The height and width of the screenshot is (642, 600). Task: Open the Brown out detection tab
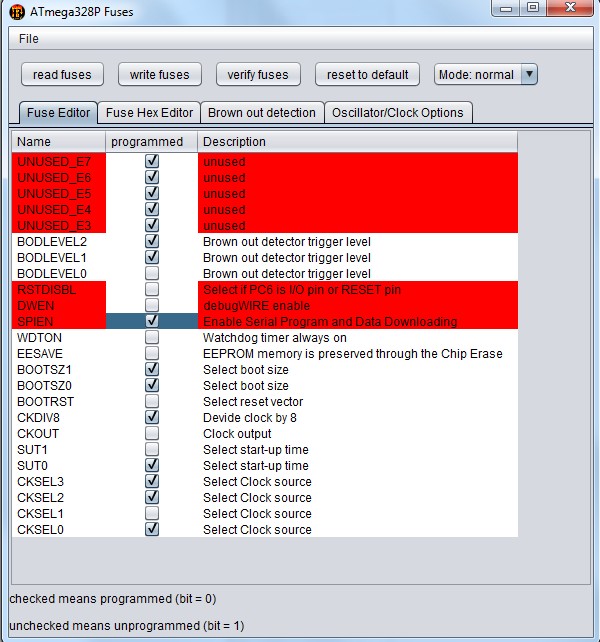coord(262,113)
